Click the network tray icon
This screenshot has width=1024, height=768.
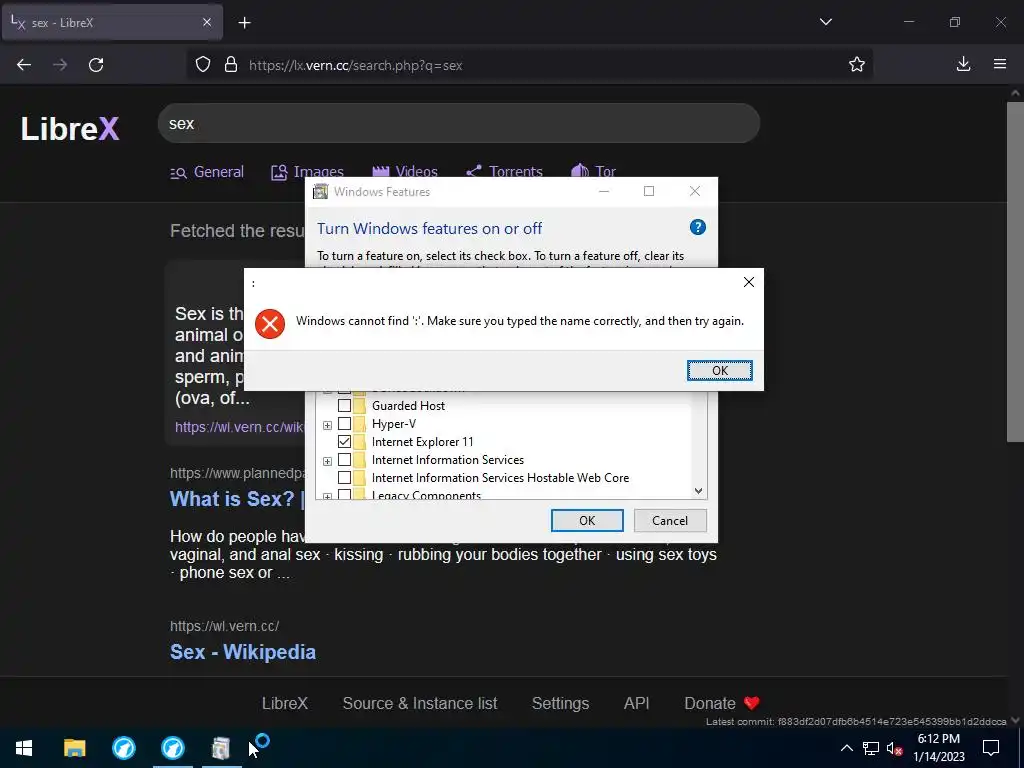click(871, 748)
